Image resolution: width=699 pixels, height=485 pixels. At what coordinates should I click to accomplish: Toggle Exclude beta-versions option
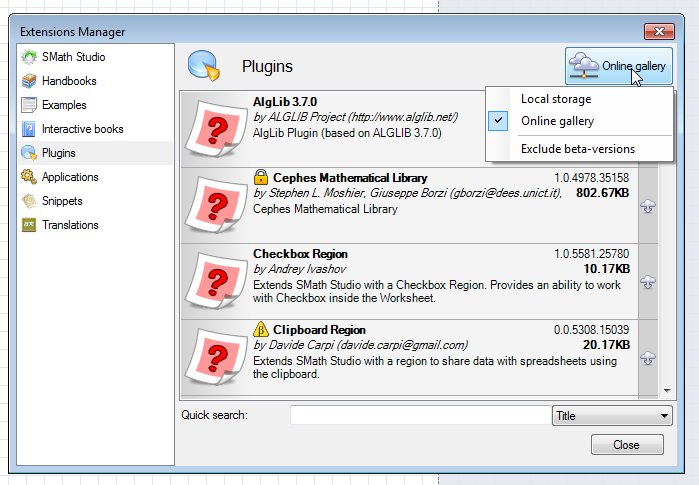pyautogui.click(x=577, y=149)
